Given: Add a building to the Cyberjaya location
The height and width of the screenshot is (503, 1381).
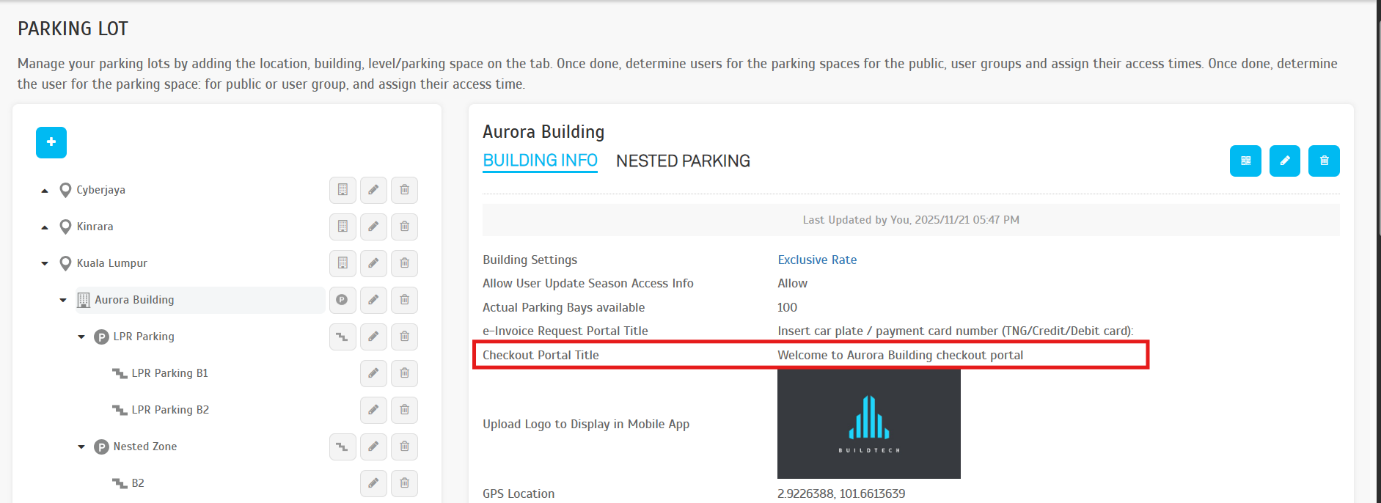Looking at the screenshot, I should 342,190.
